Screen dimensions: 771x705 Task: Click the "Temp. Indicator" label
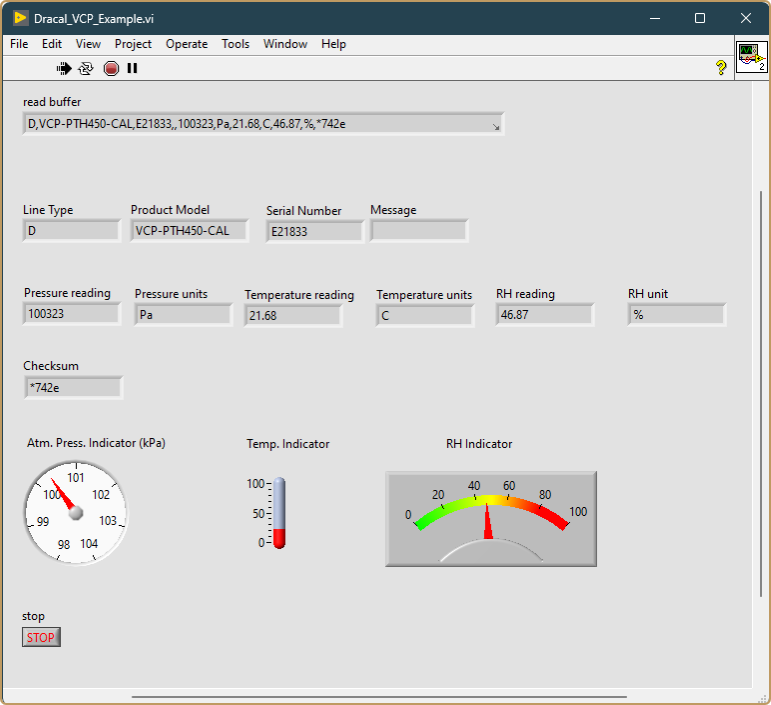tap(288, 444)
